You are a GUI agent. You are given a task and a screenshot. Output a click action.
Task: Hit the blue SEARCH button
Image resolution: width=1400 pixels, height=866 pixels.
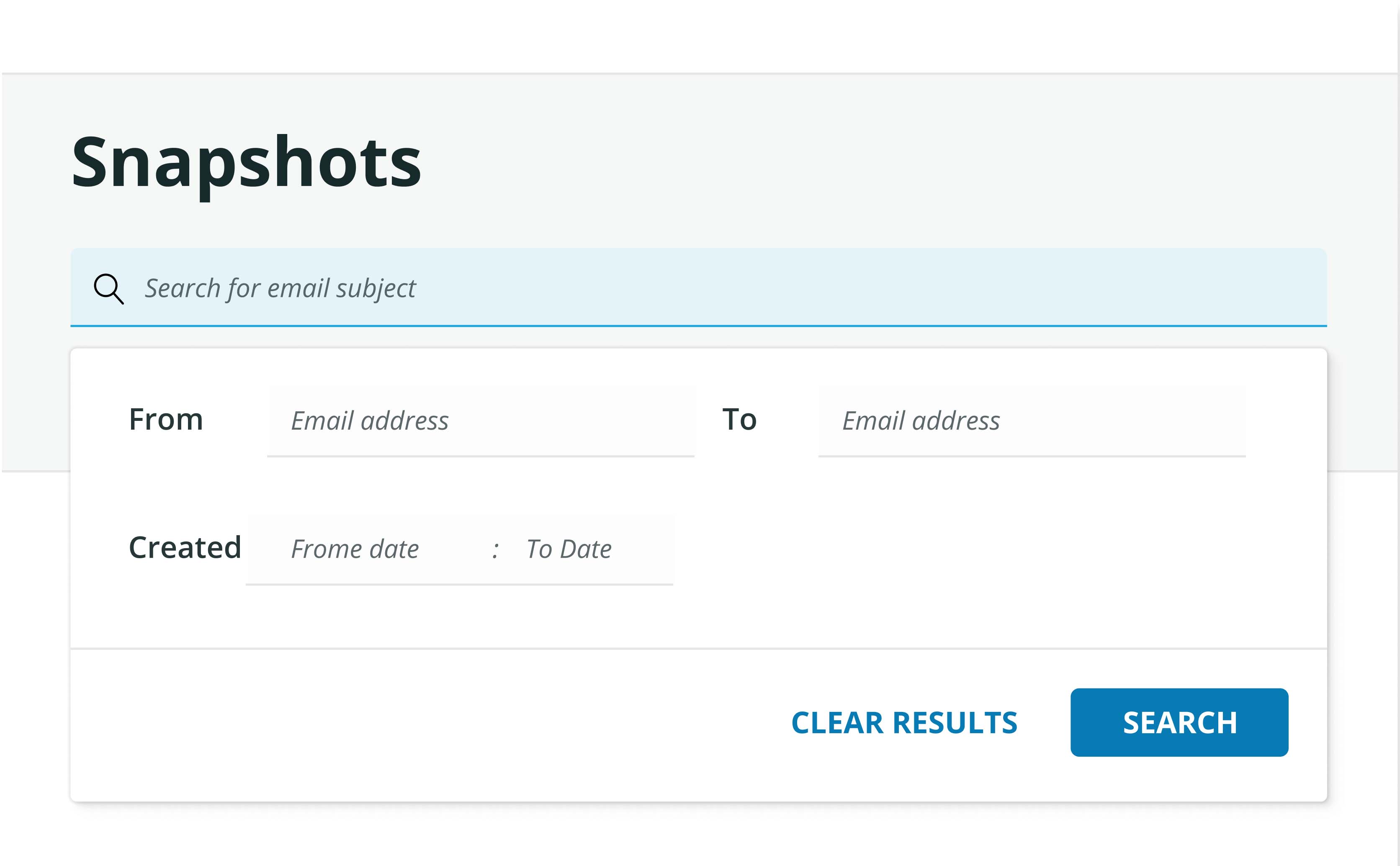point(1179,722)
